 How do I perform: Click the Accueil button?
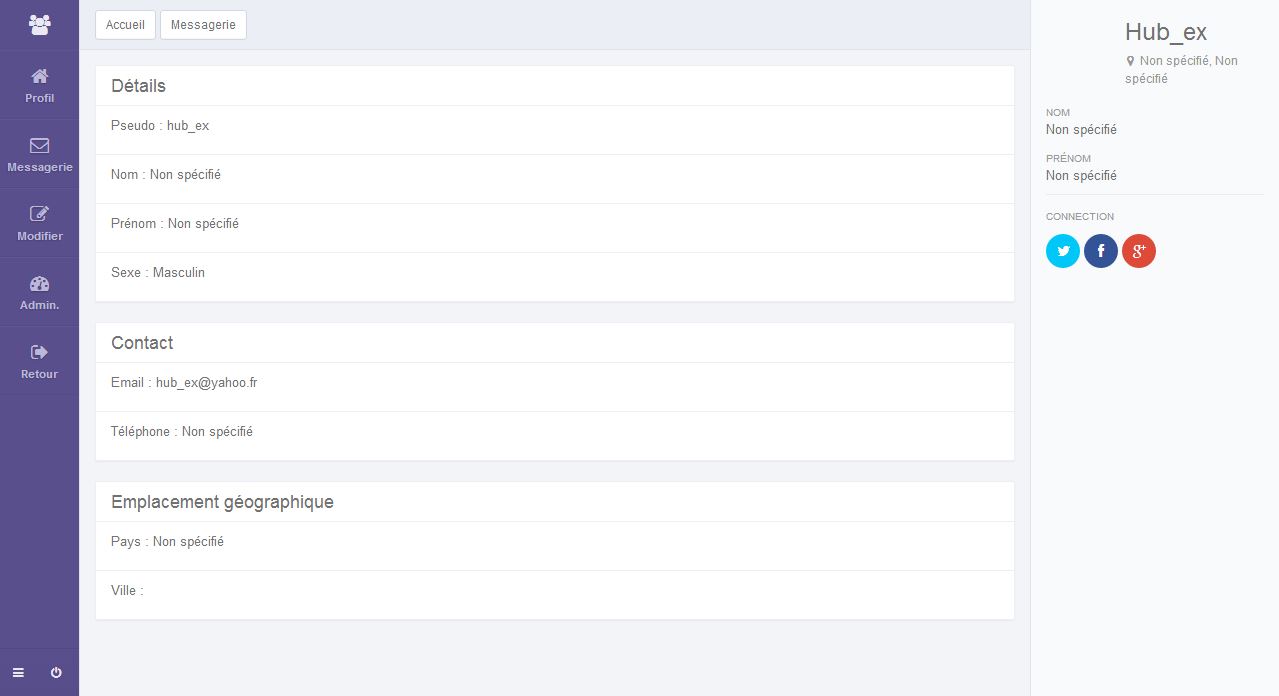point(125,25)
